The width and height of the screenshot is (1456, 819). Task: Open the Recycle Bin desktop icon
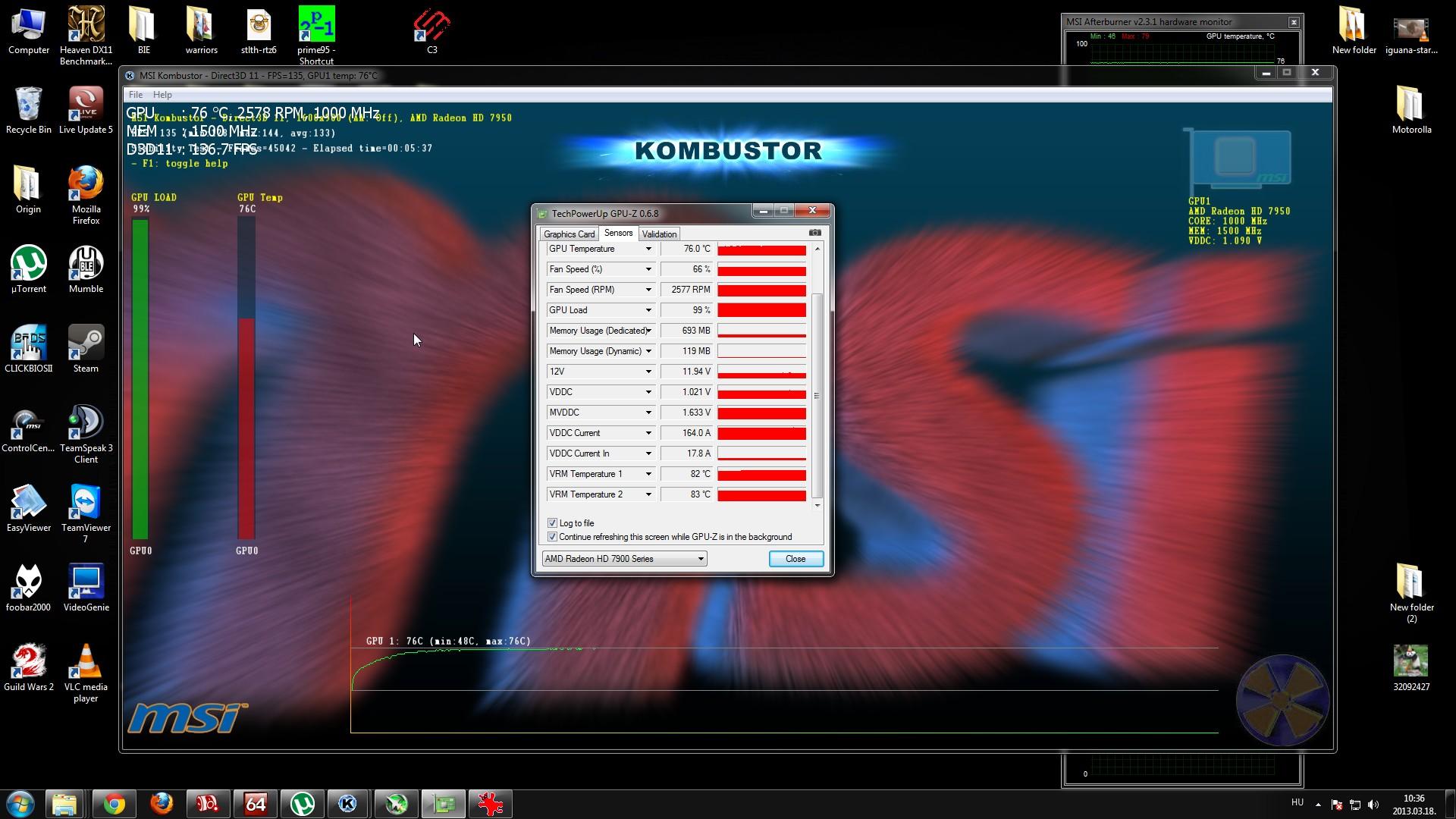click(29, 110)
